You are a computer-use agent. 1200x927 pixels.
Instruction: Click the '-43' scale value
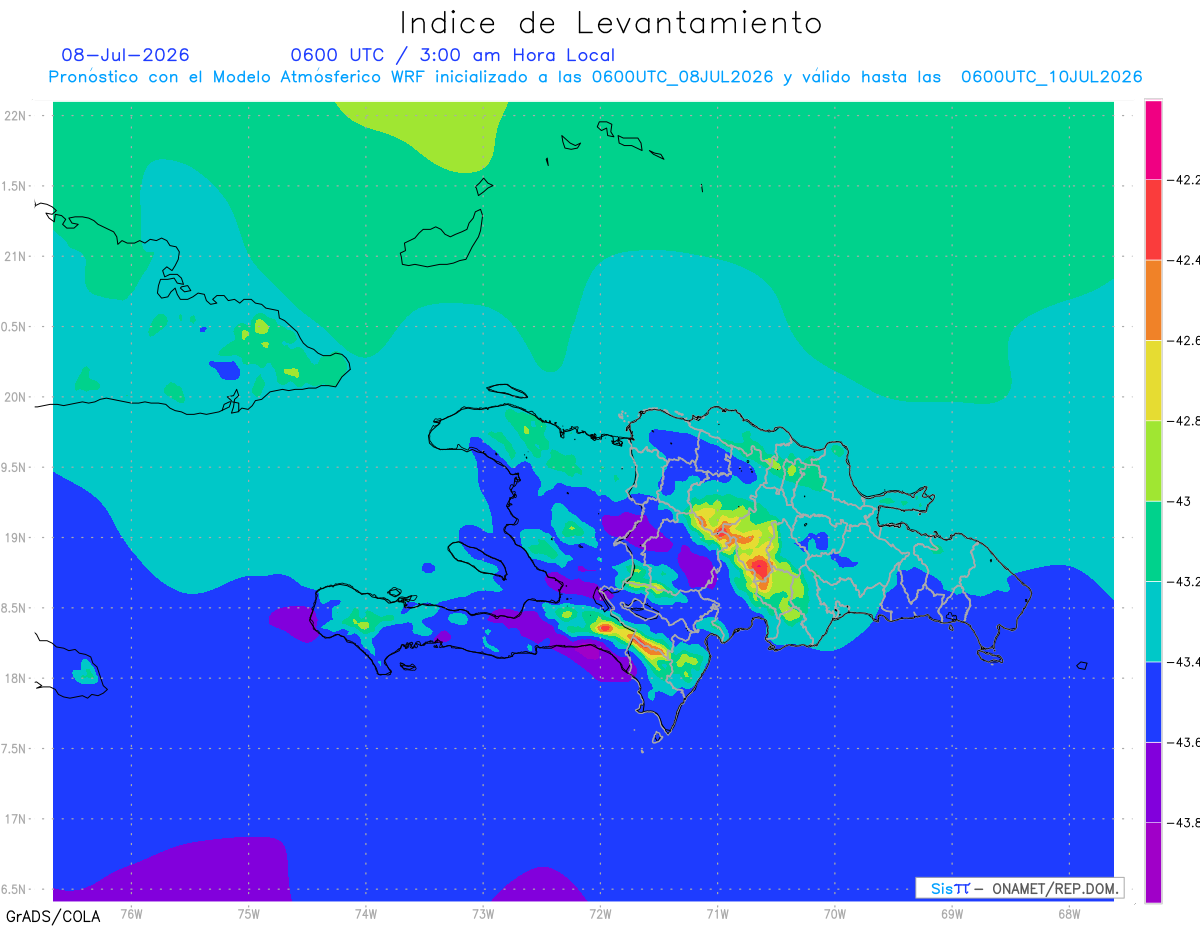click(x=1179, y=501)
